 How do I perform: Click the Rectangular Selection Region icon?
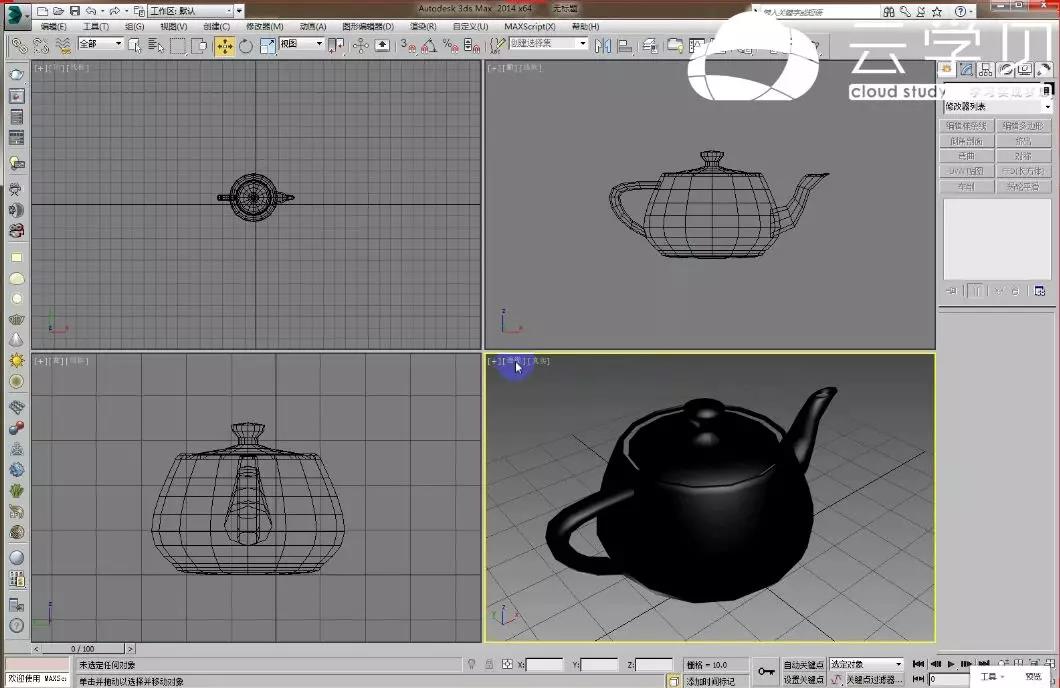point(178,45)
